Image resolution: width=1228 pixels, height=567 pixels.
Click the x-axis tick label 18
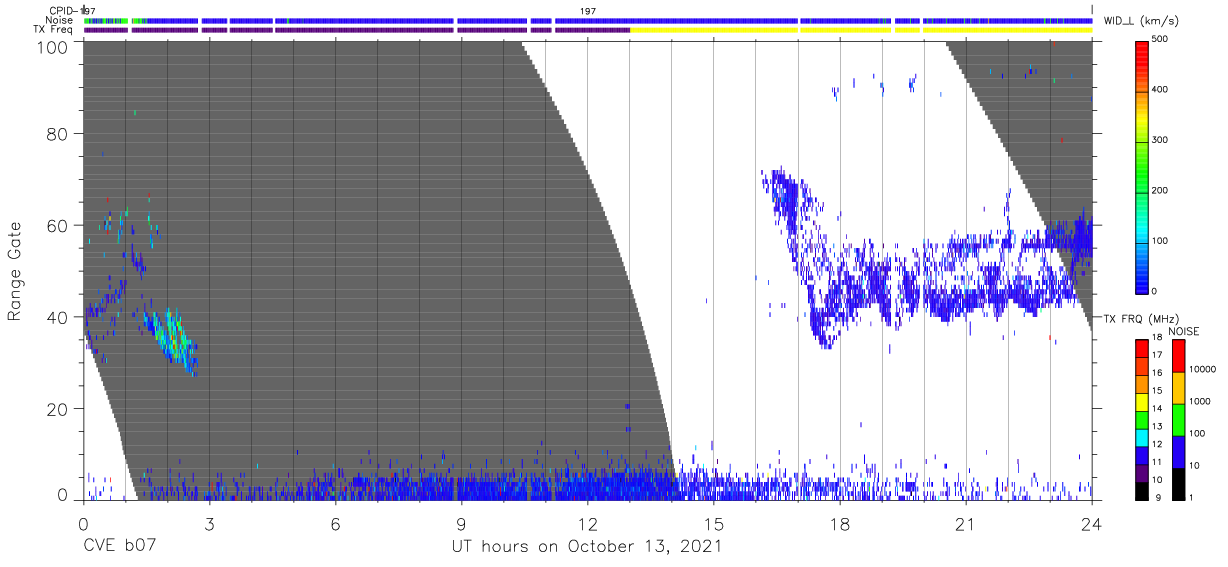tap(840, 524)
